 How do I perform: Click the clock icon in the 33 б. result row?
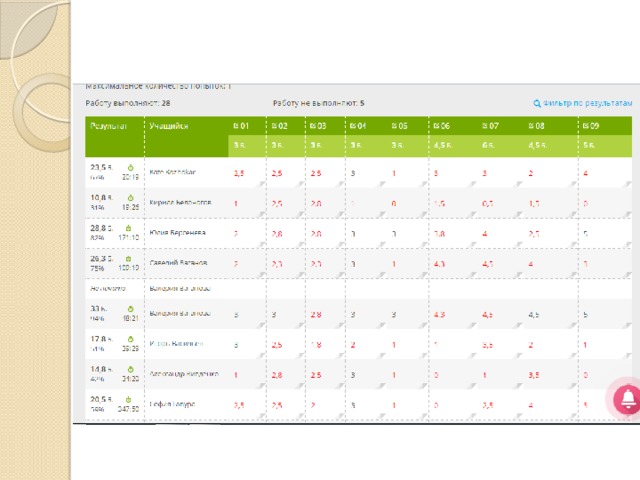click(x=131, y=309)
